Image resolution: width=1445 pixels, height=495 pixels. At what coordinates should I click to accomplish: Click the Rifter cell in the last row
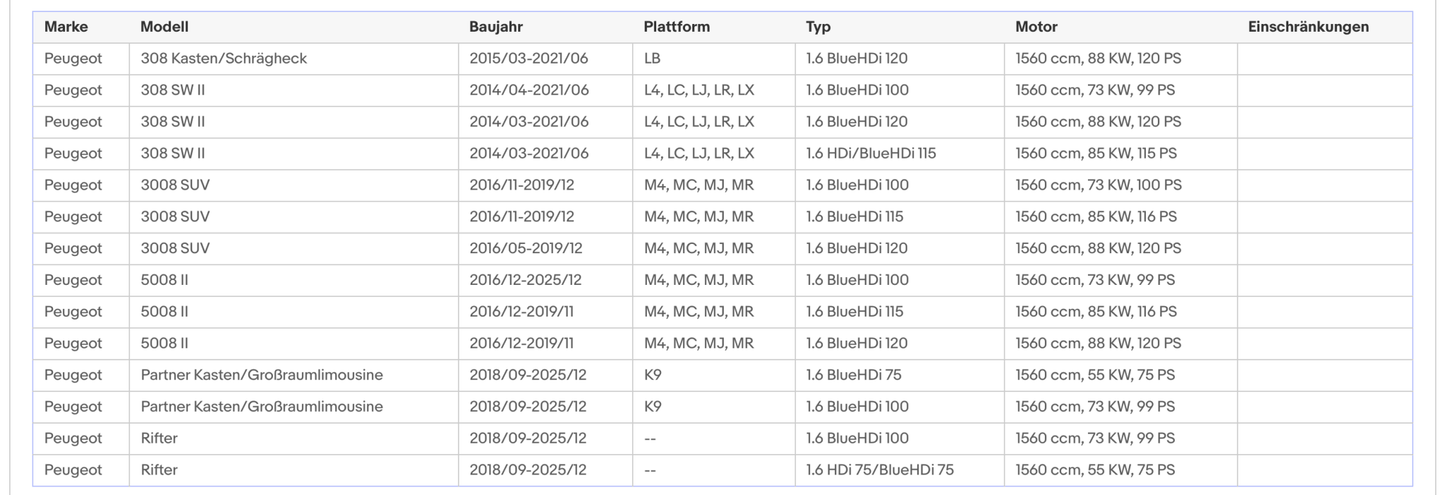click(159, 470)
